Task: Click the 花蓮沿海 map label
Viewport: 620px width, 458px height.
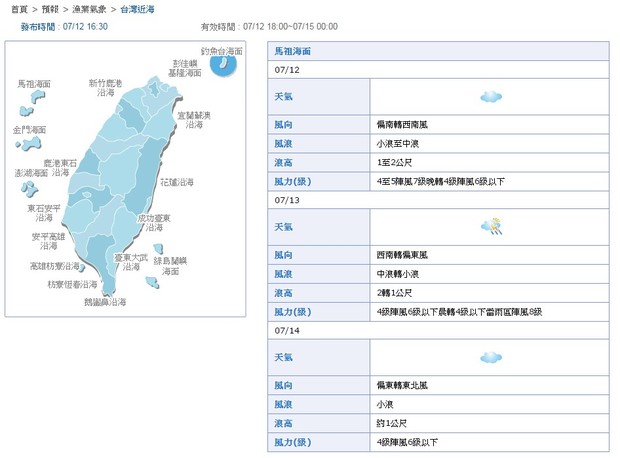Action: coord(178,183)
